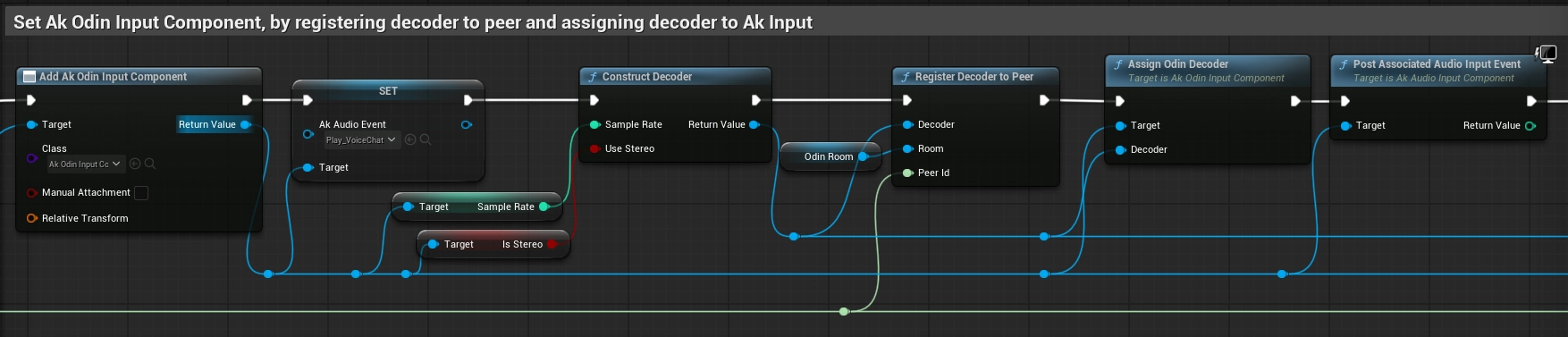Click red Is Stereo output pin

tap(552, 244)
